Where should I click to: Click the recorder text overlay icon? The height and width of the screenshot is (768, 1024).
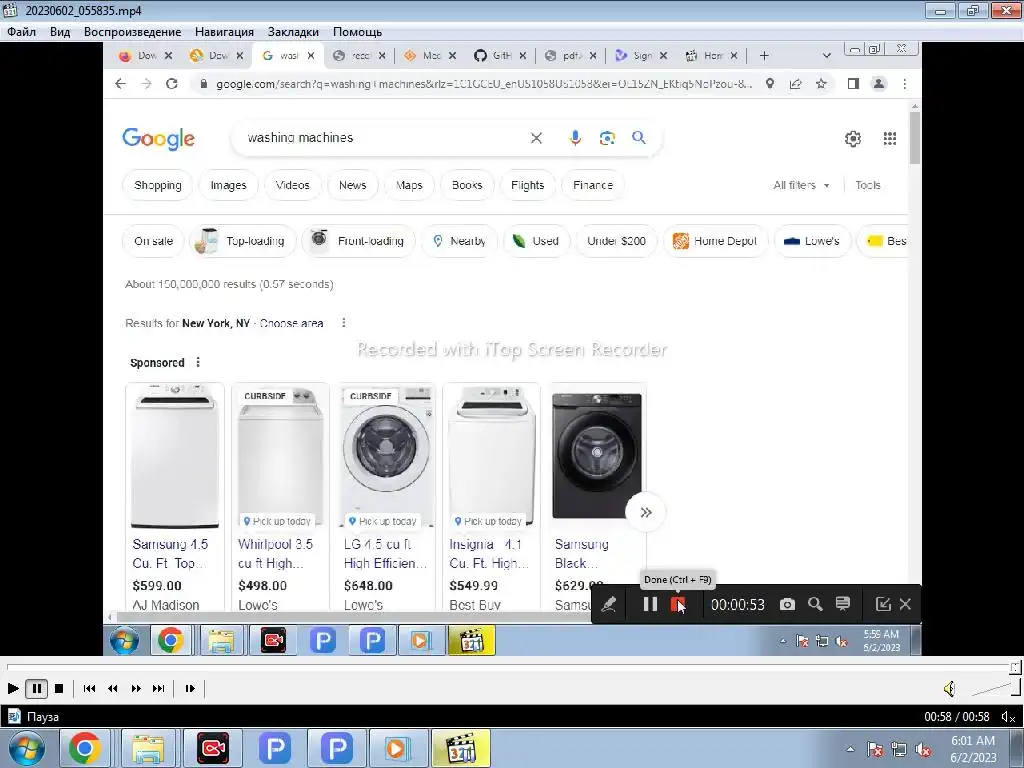(843, 604)
